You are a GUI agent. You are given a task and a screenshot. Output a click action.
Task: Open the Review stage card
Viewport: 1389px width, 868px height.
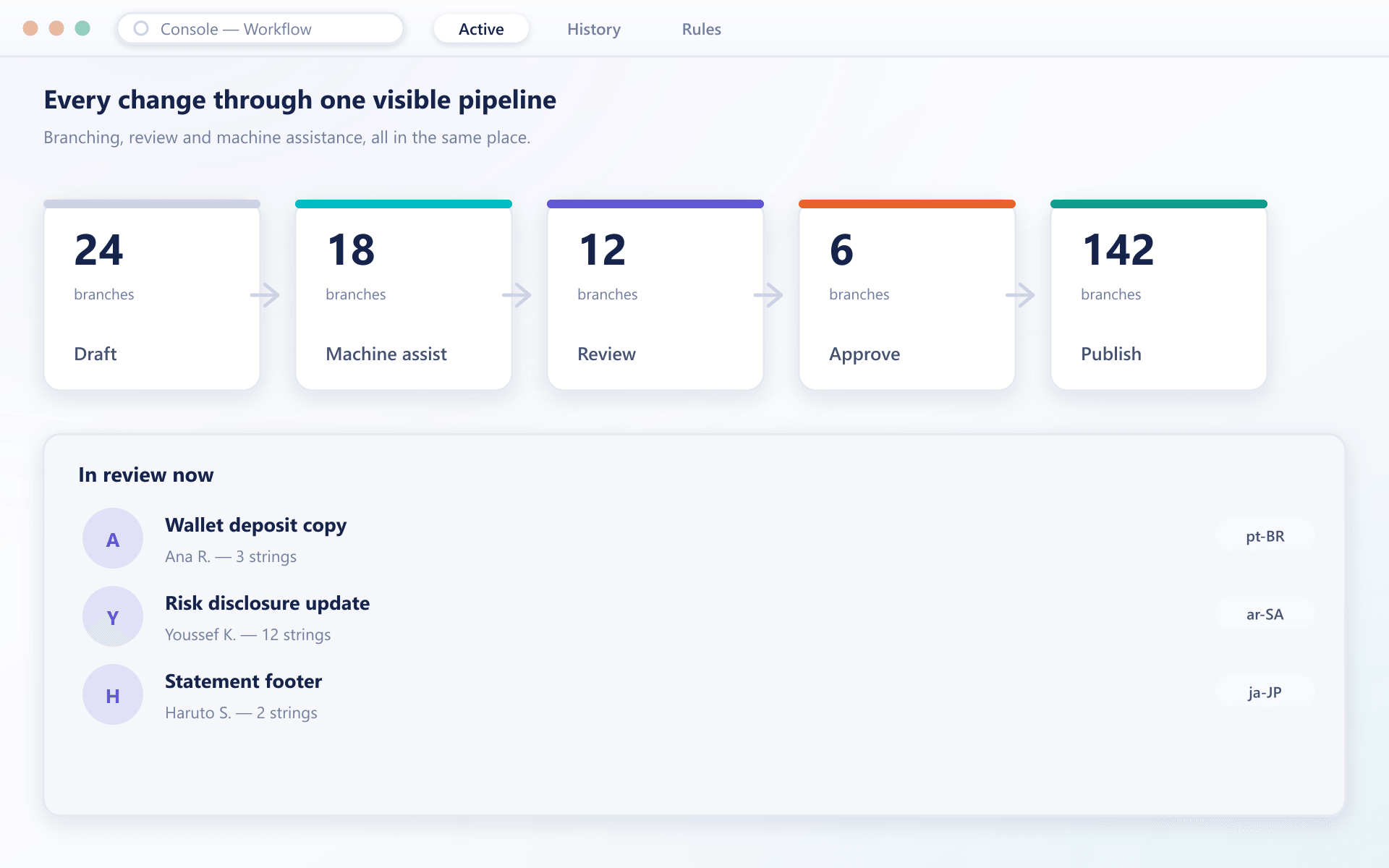[x=655, y=295]
